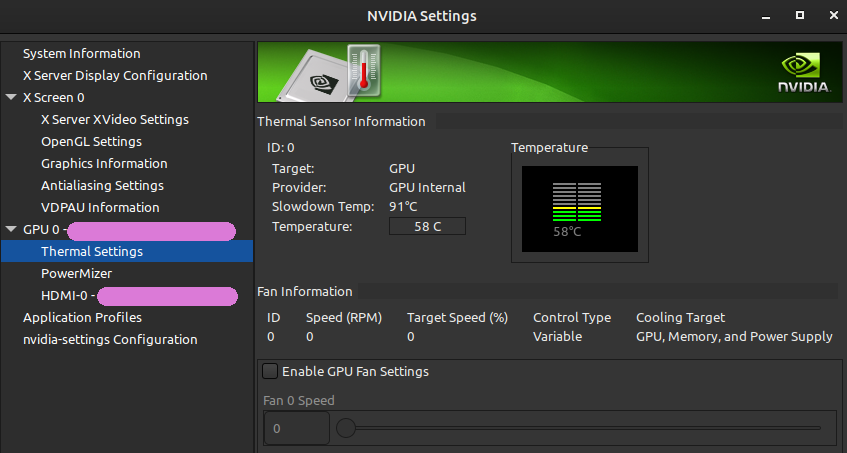The image size is (847, 453).
Task: Open Antialiasing Settings page
Action: point(102,186)
